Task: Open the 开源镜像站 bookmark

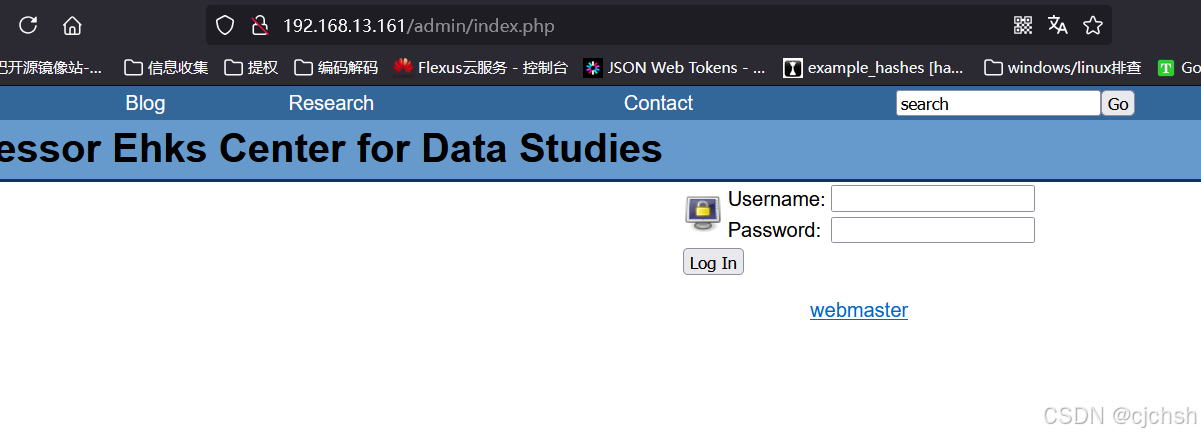Action: [x=51, y=68]
